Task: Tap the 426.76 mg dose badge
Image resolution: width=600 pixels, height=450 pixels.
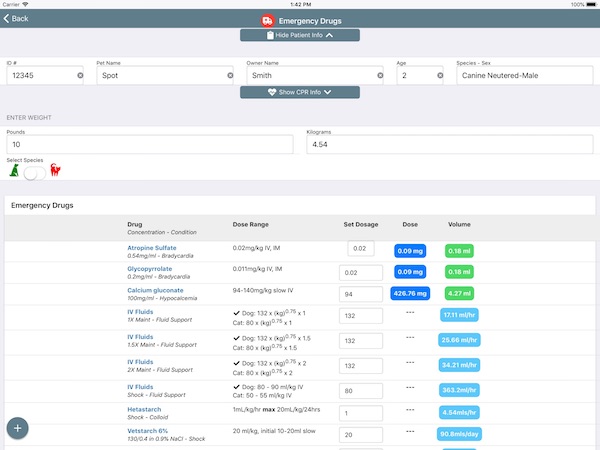Action: click(x=410, y=293)
